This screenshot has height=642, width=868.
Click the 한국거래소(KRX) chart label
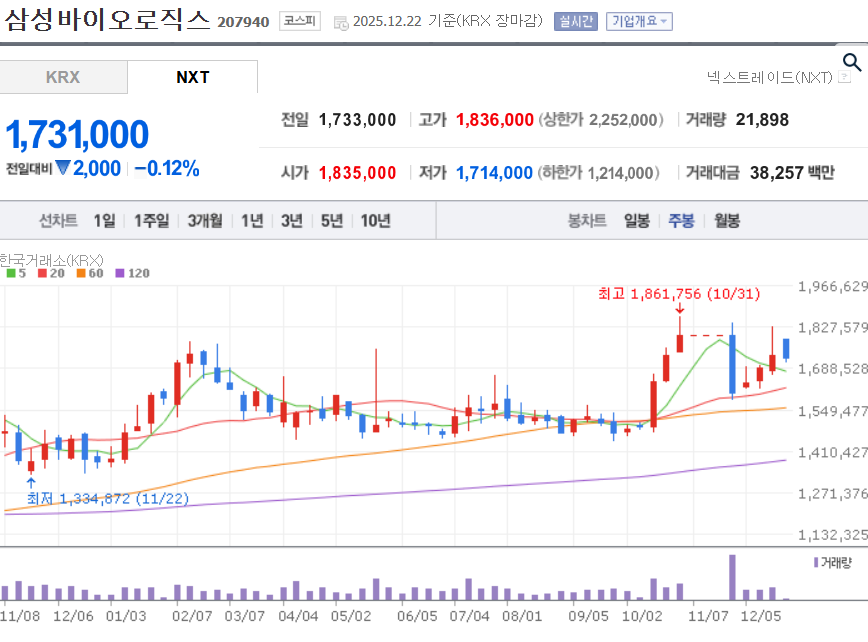click(x=51, y=260)
